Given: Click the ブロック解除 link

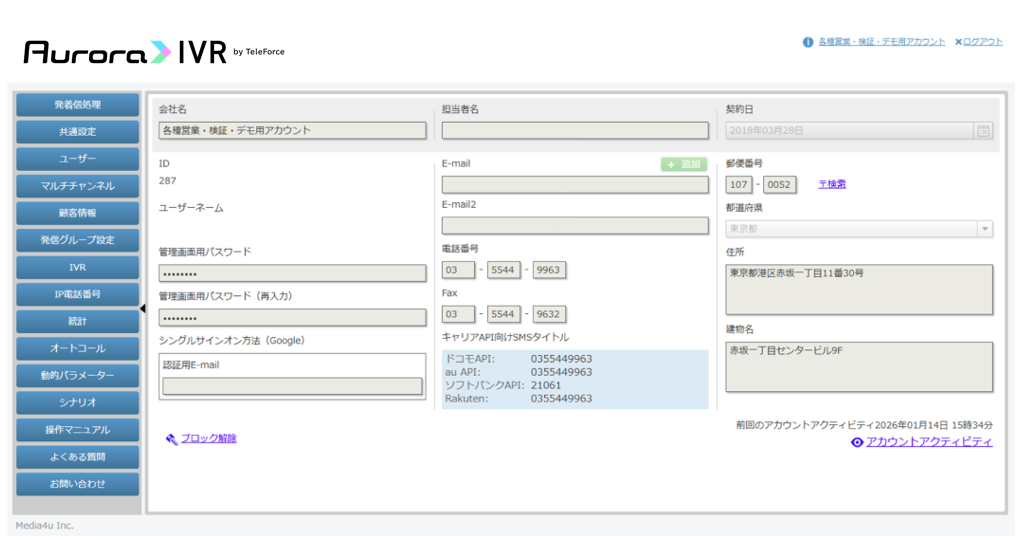Looking at the screenshot, I should coord(208,439).
